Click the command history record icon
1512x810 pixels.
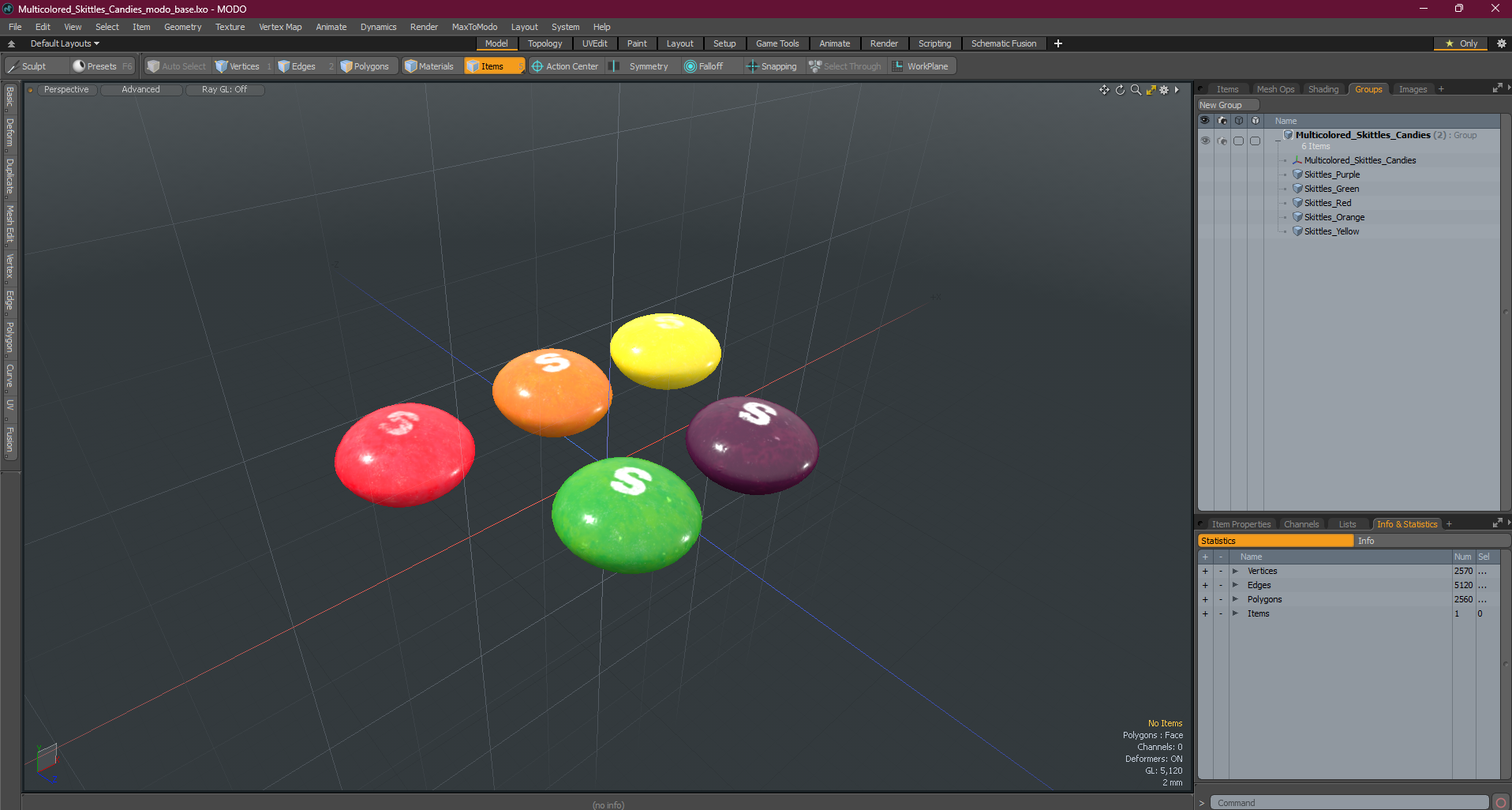click(1501, 803)
